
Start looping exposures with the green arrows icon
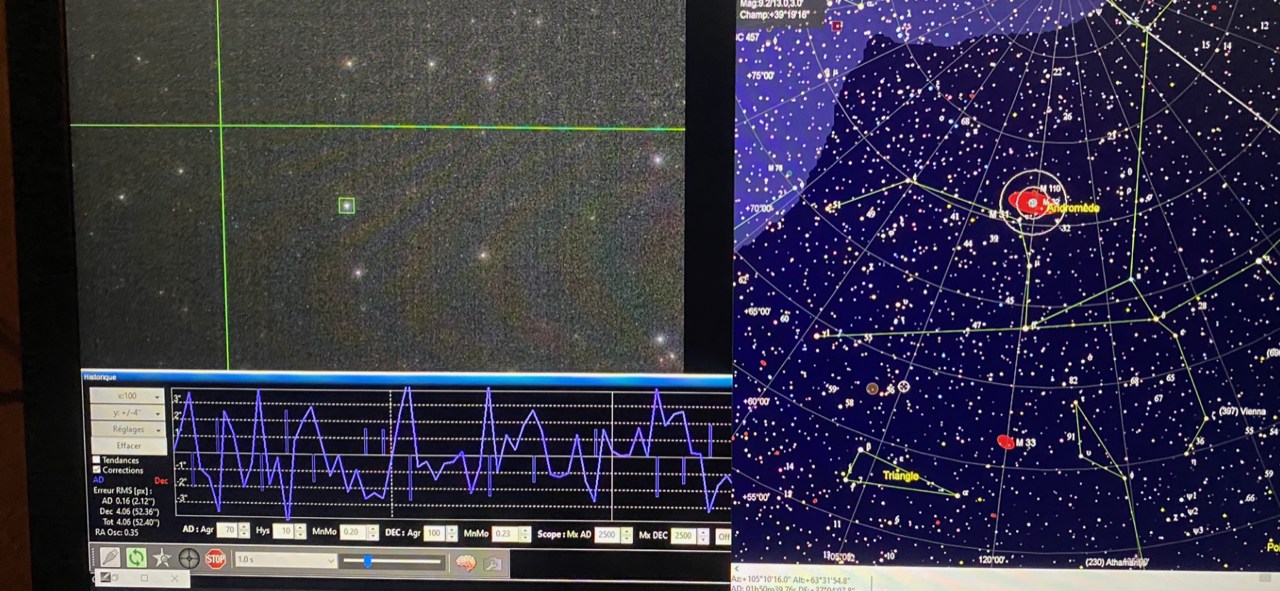(136, 557)
